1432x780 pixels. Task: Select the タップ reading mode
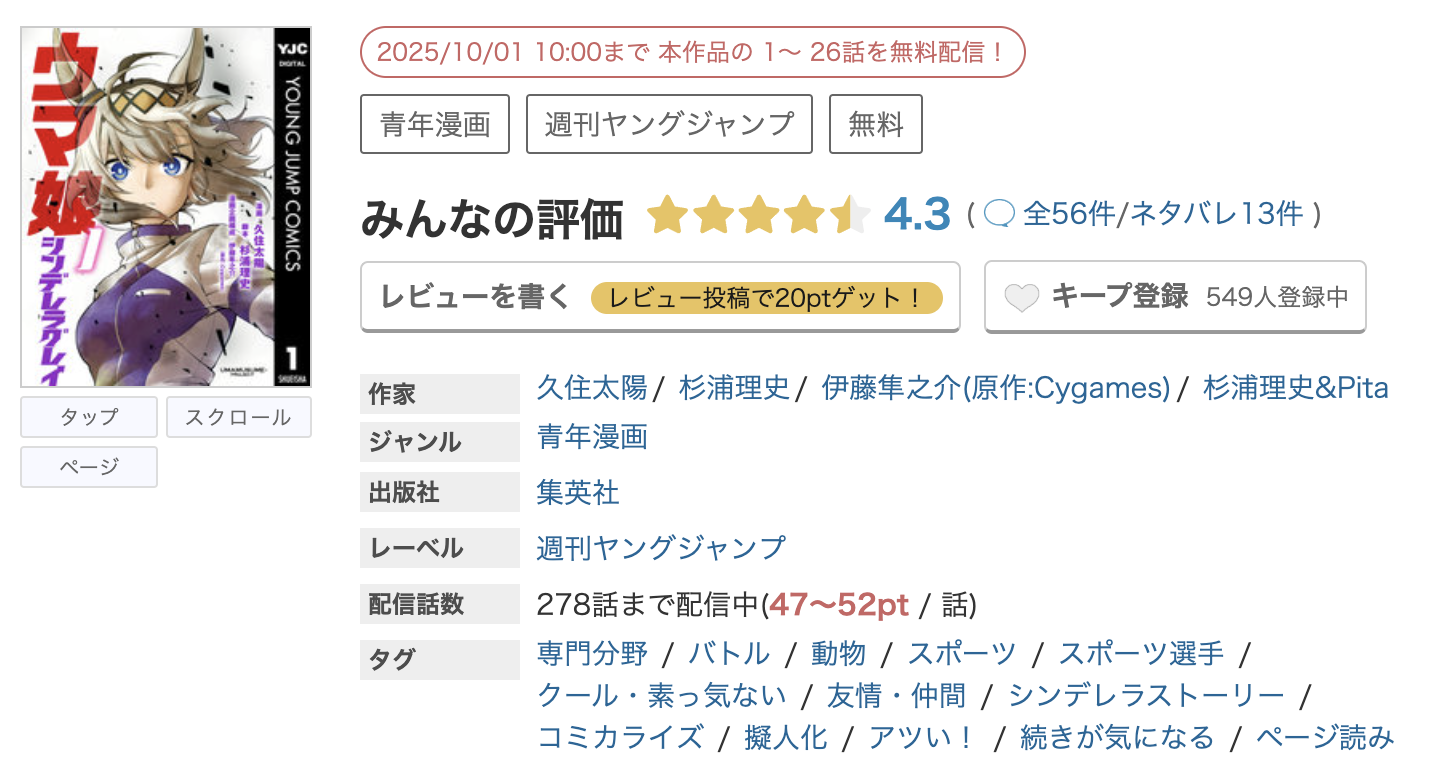click(x=89, y=417)
